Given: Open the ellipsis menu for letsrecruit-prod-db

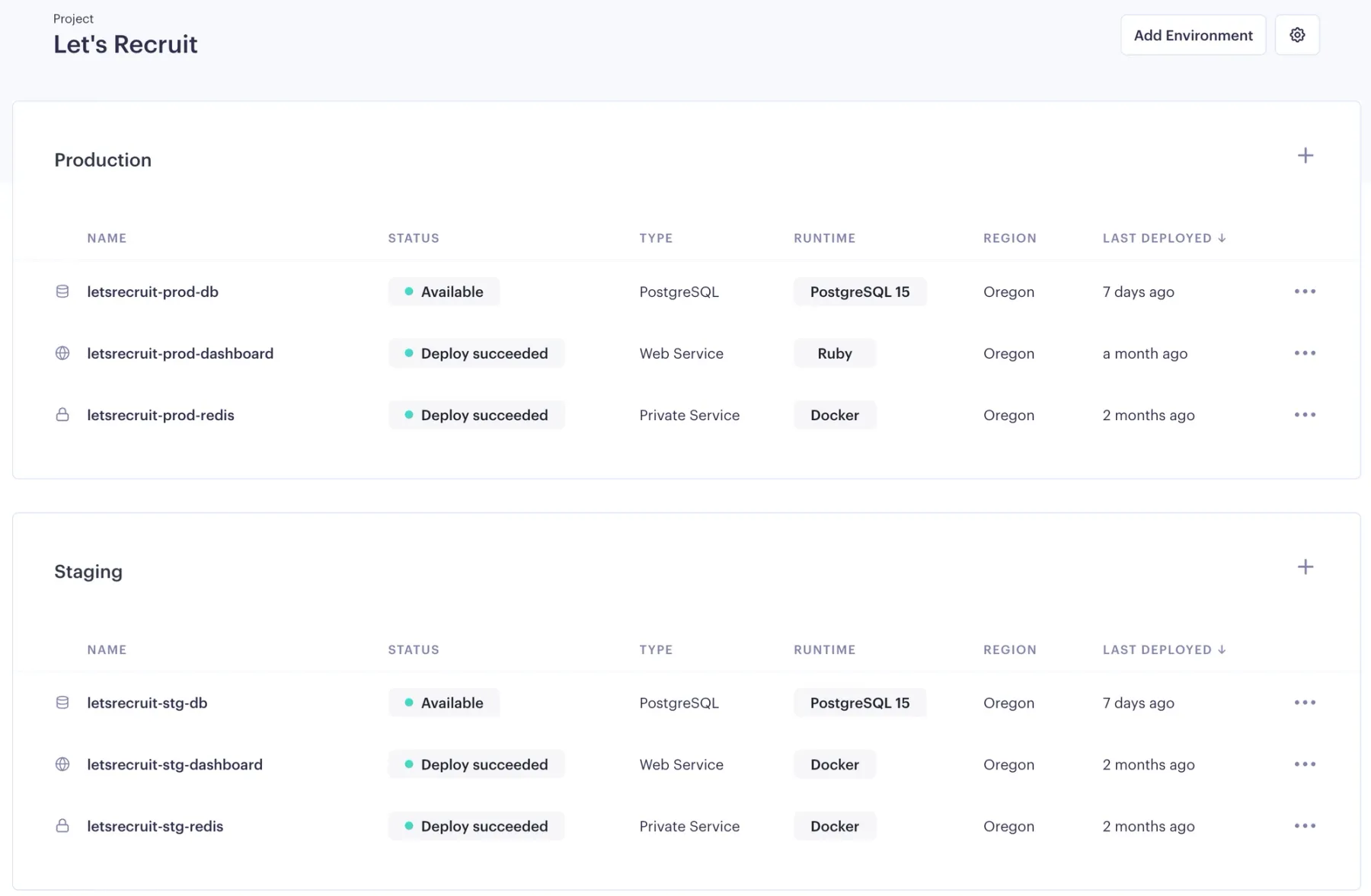Looking at the screenshot, I should [x=1305, y=291].
